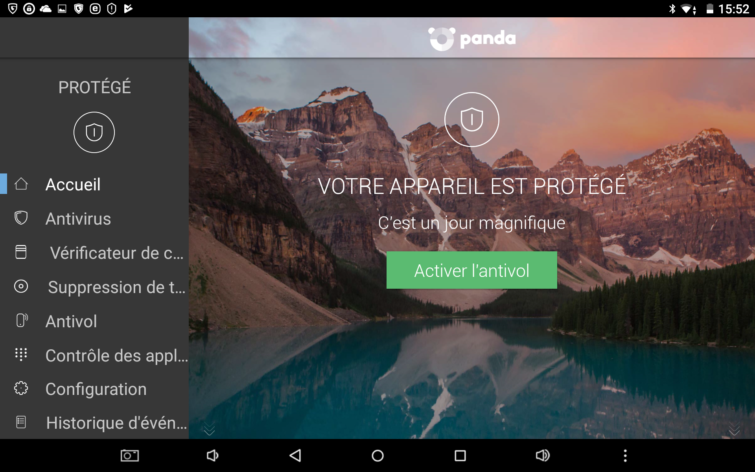
Task: Click the Panda logo at top
Action: tap(472, 39)
